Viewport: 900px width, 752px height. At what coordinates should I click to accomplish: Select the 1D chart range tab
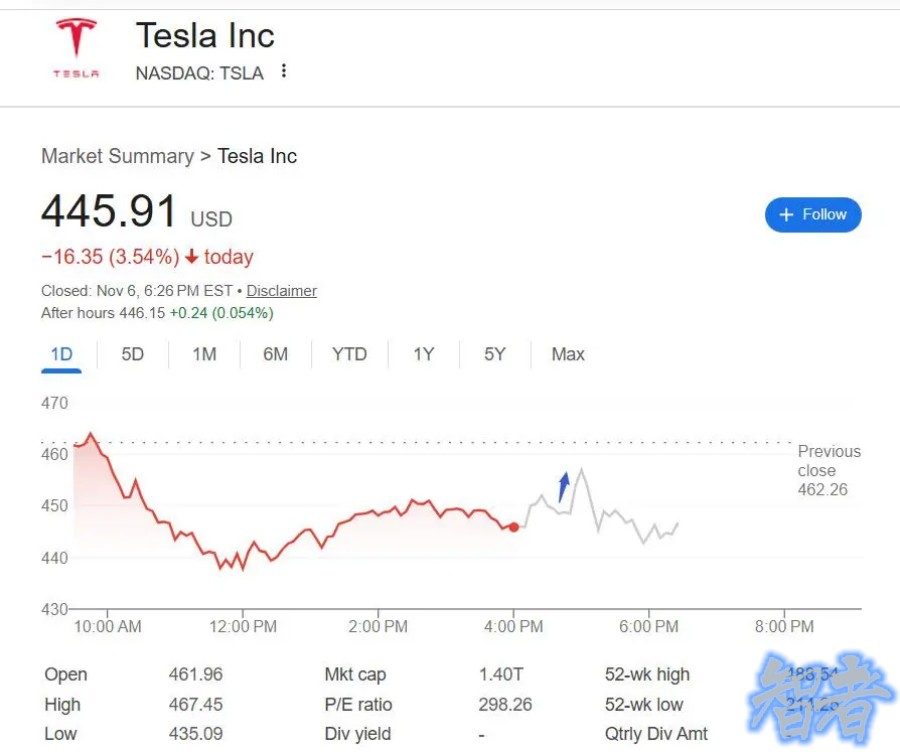[61, 354]
